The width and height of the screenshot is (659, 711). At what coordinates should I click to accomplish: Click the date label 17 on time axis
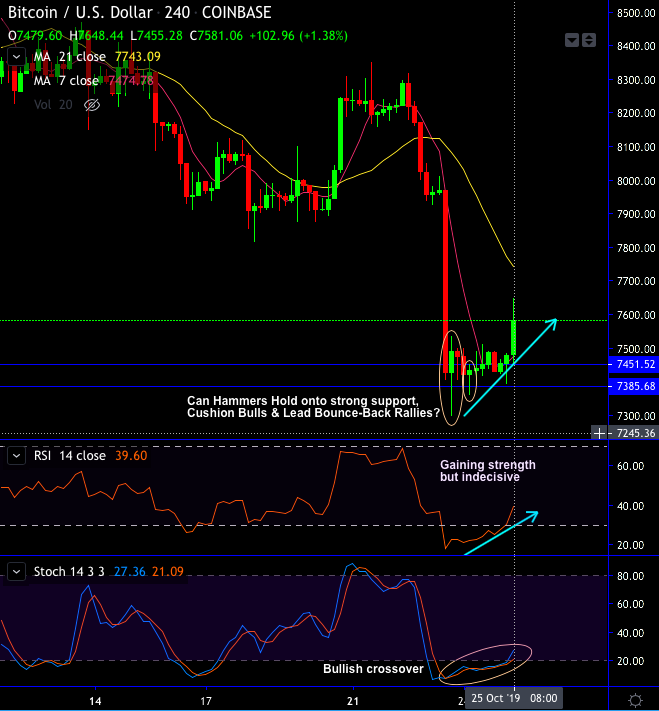206,701
